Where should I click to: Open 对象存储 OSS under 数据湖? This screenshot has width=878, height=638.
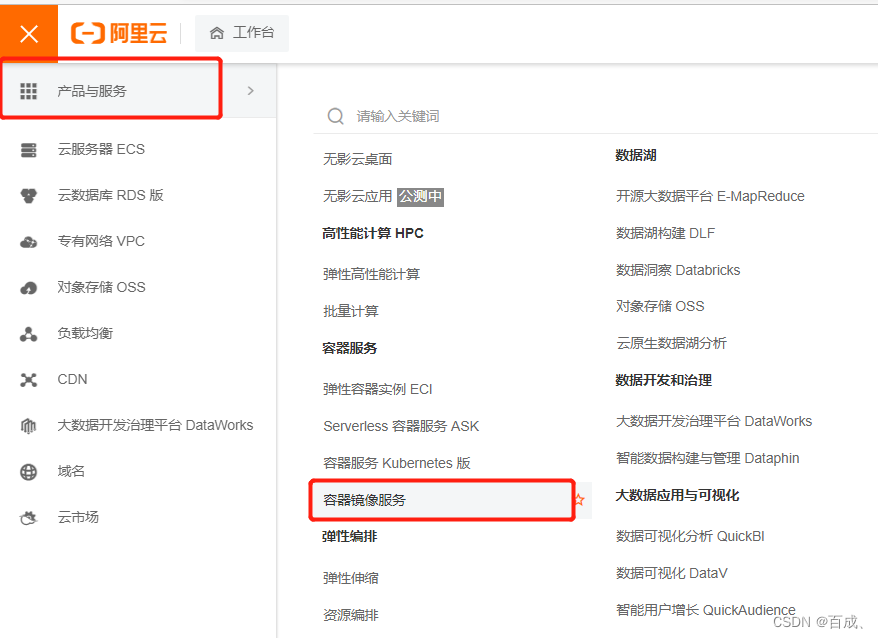[x=660, y=306]
